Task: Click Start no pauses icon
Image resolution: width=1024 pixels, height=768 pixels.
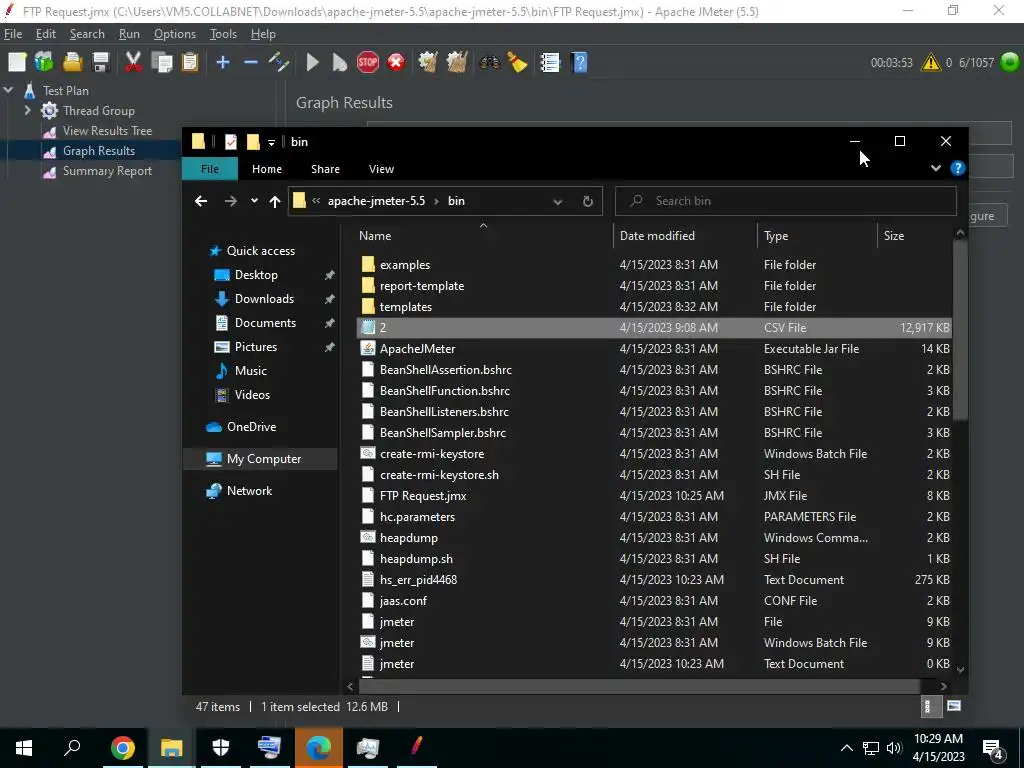Action: coord(340,63)
